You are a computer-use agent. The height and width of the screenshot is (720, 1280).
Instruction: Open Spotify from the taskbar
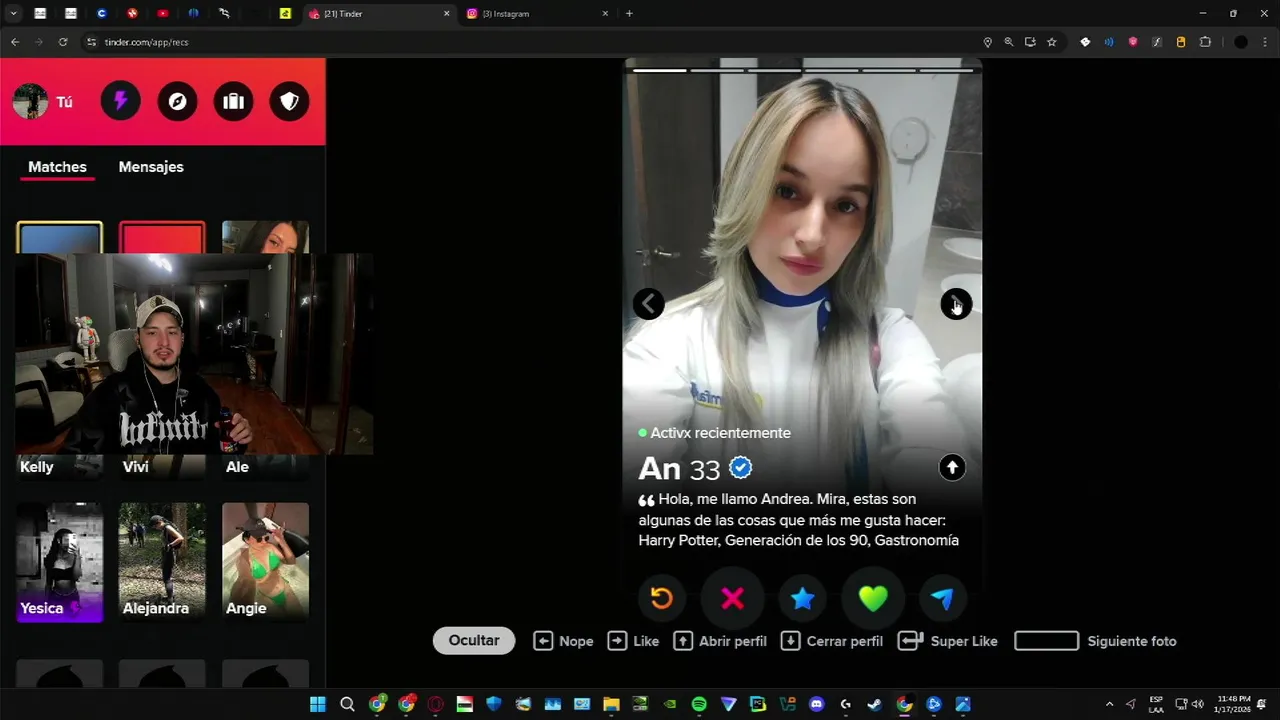[x=699, y=704]
